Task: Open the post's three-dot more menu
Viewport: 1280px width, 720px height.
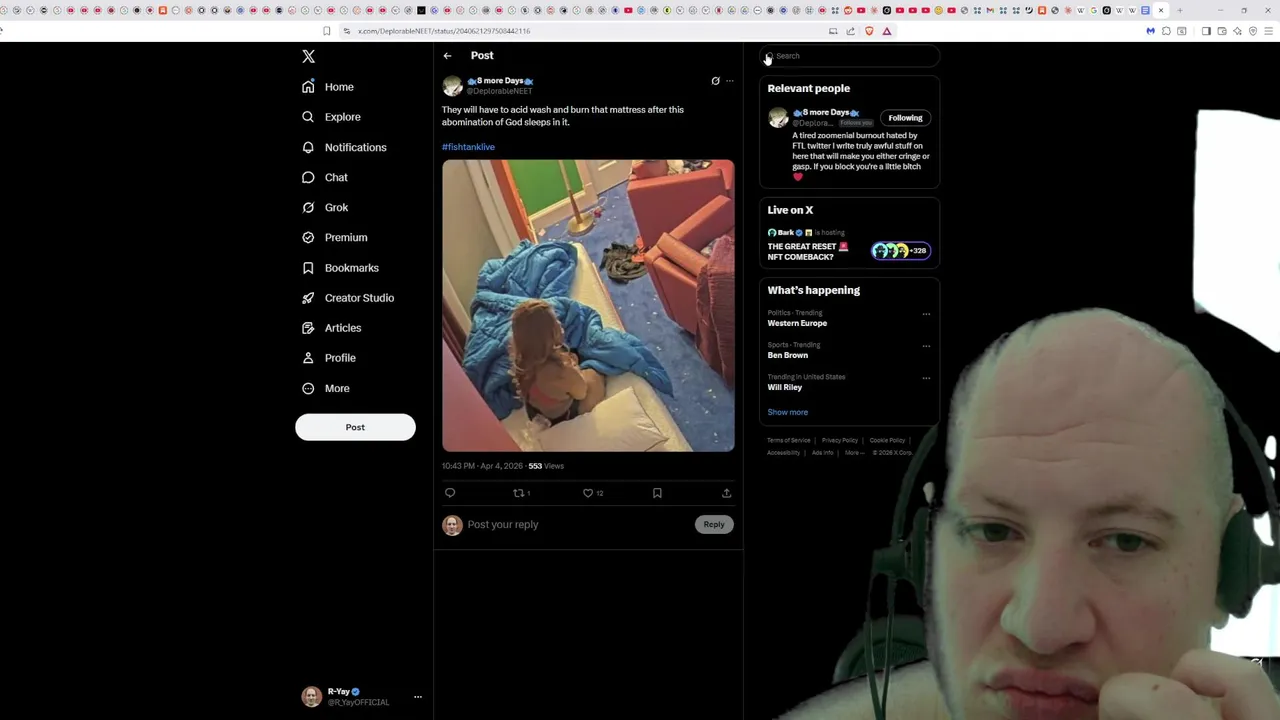Action: point(729,81)
